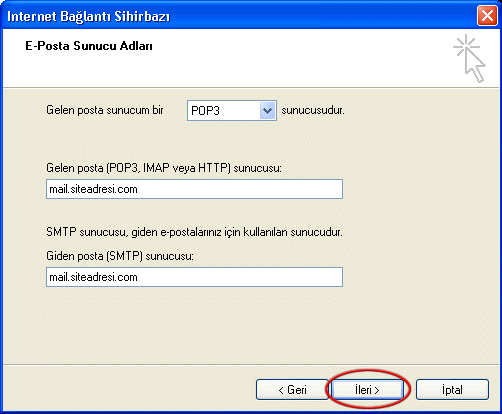The height and width of the screenshot is (414, 502).
Task: Continue with the İleri button
Action: 367,389
